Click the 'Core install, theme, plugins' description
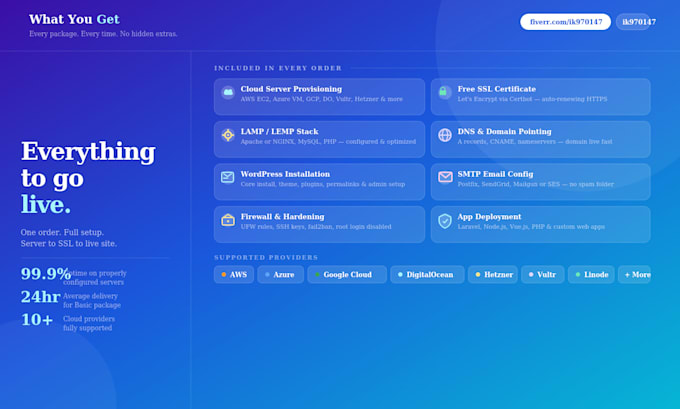This screenshot has height=409, width=680. (x=323, y=184)
